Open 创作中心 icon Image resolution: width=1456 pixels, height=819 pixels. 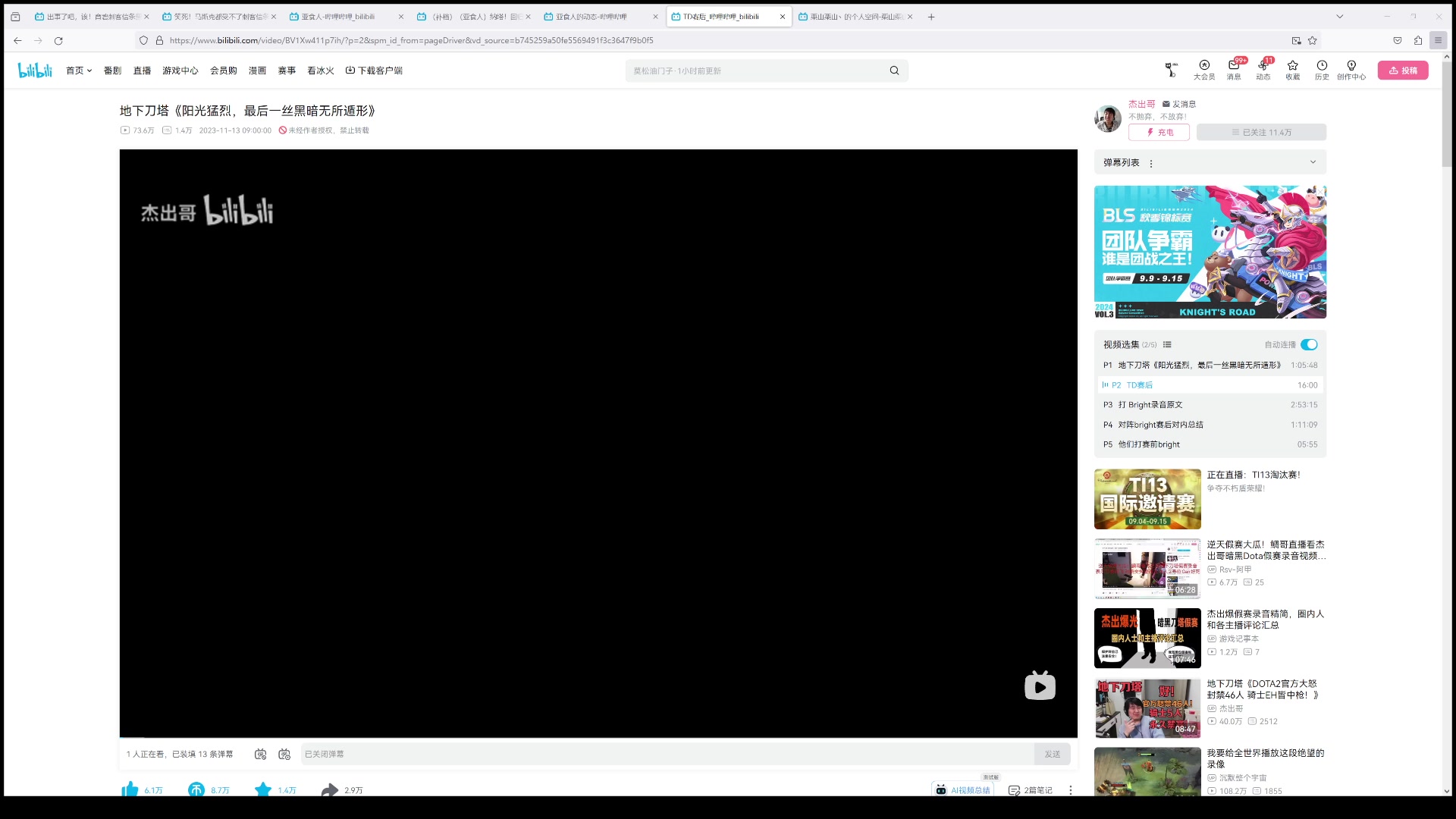point(1351,70)
